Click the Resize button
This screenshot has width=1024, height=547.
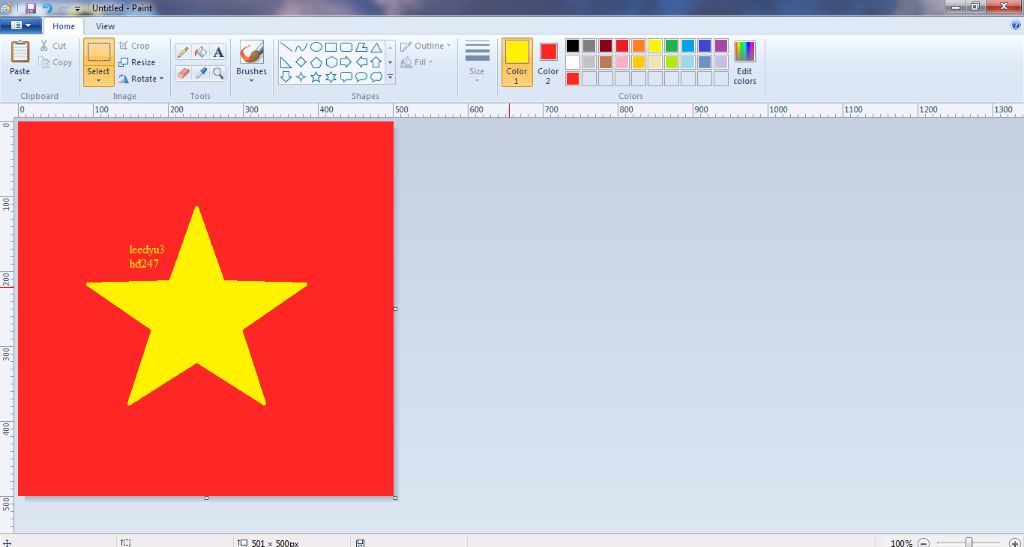tap(137, 62)
